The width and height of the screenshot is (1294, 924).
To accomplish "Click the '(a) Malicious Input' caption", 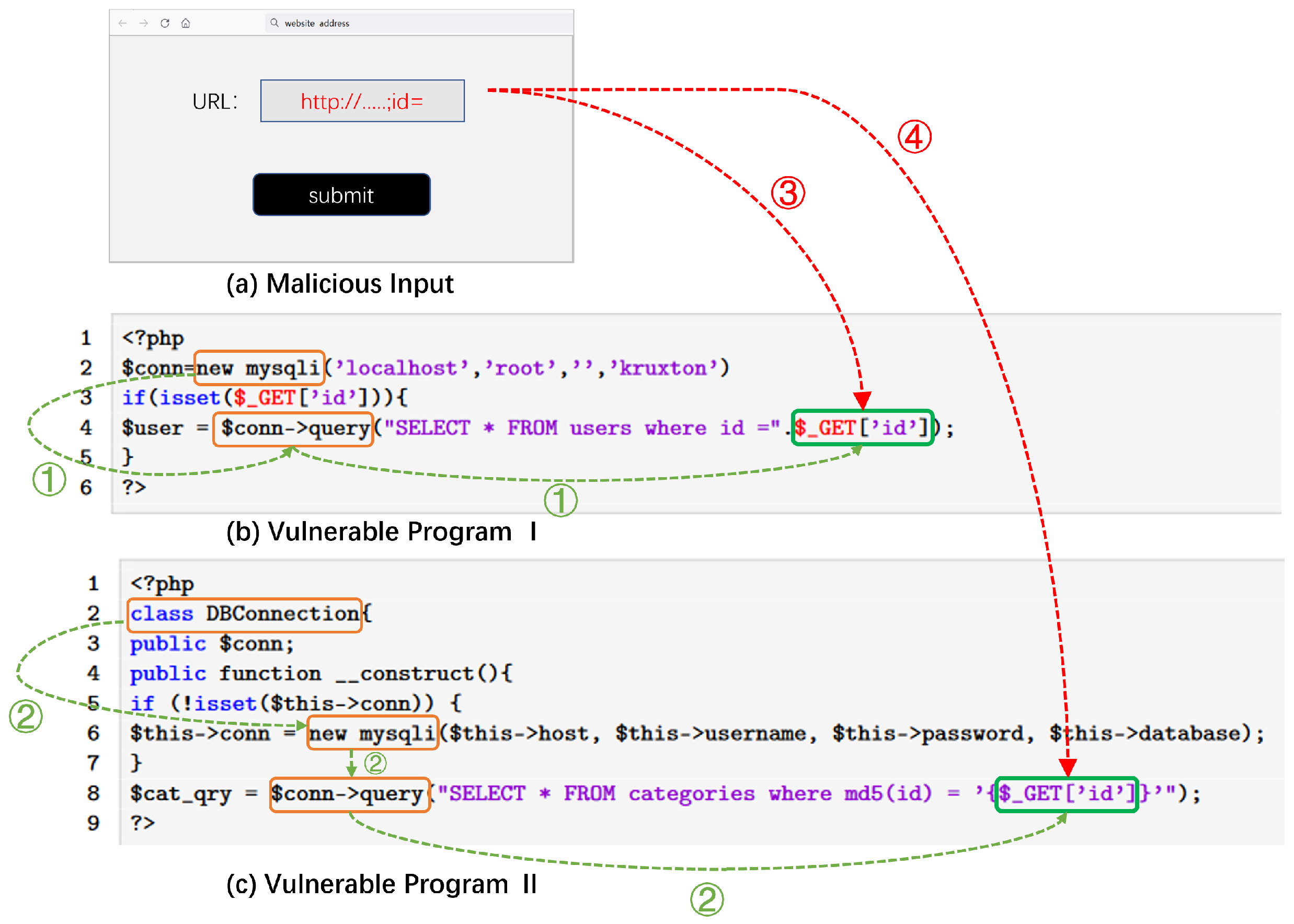I will click(340, 284).
